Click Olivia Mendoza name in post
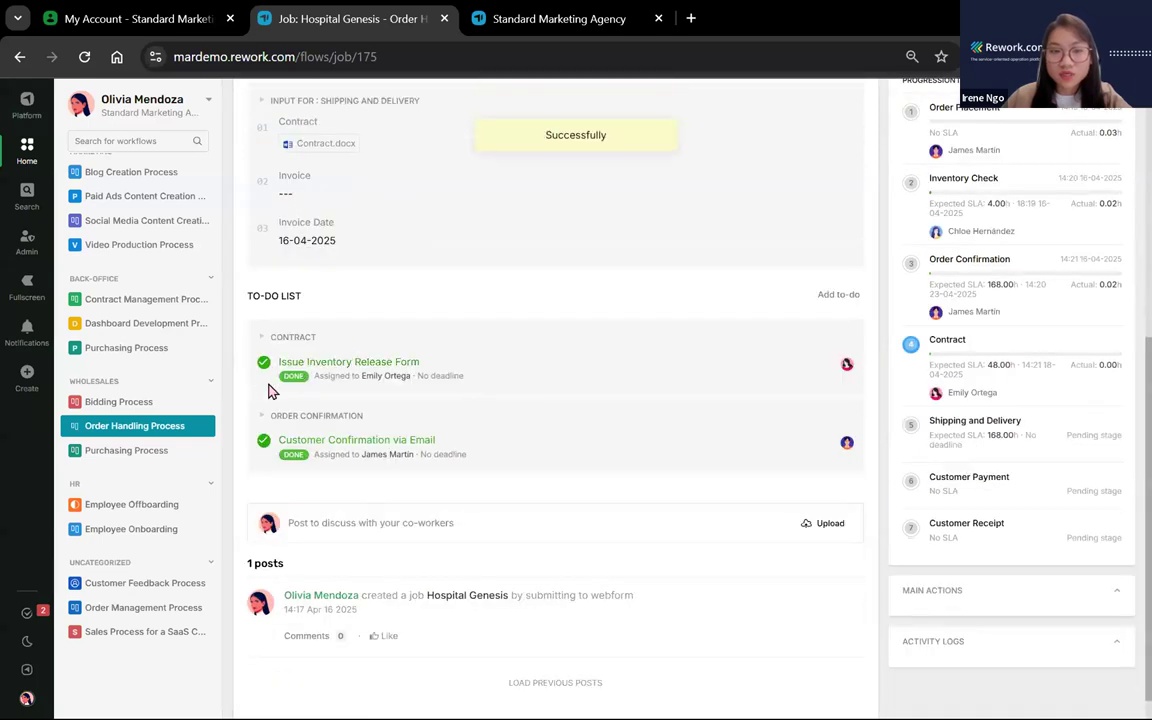The width and height of the screenshot is (1152, 720). point(321,595)
